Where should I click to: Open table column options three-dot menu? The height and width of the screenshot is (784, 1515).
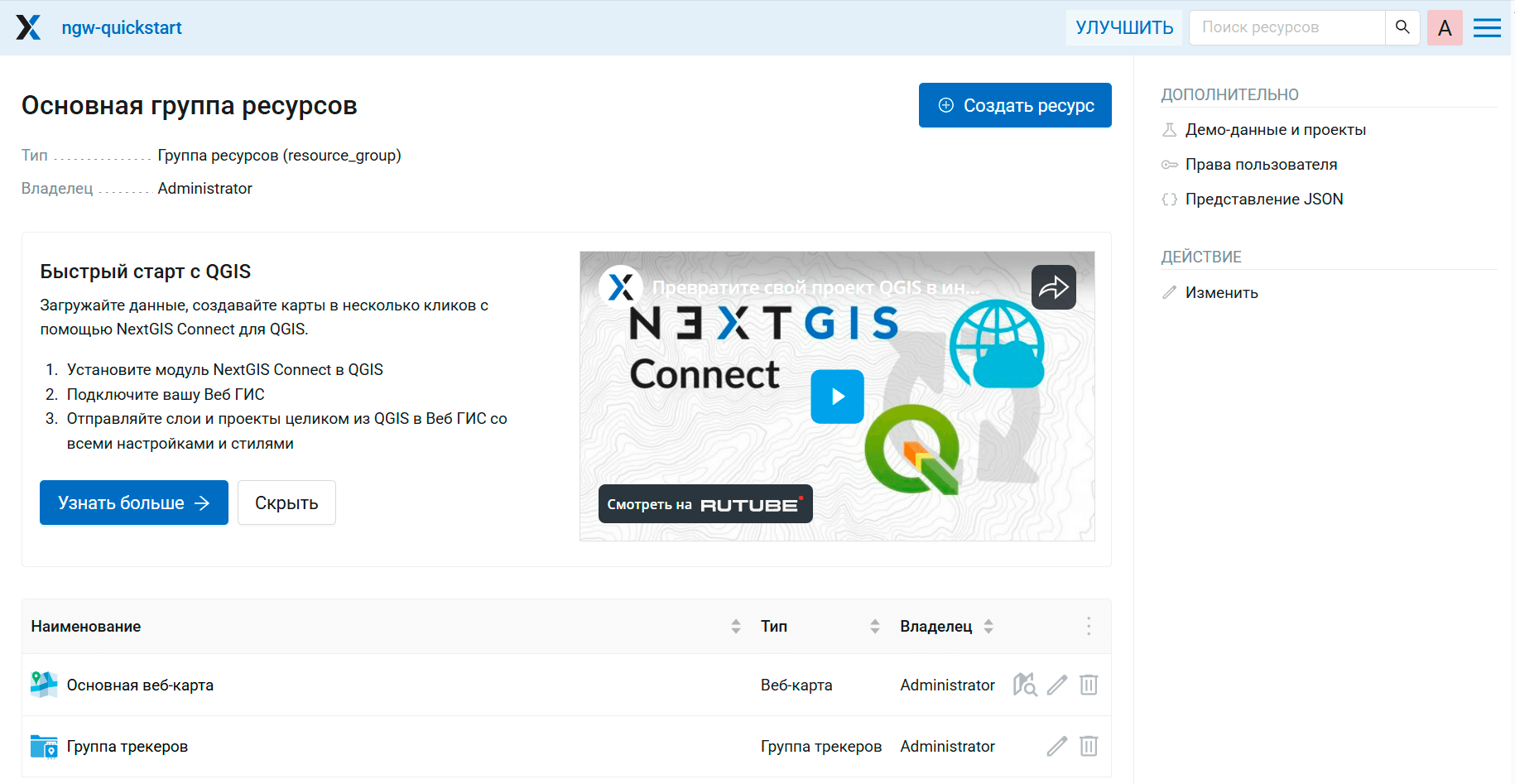pyautogui.click(x=1089, y=627)
